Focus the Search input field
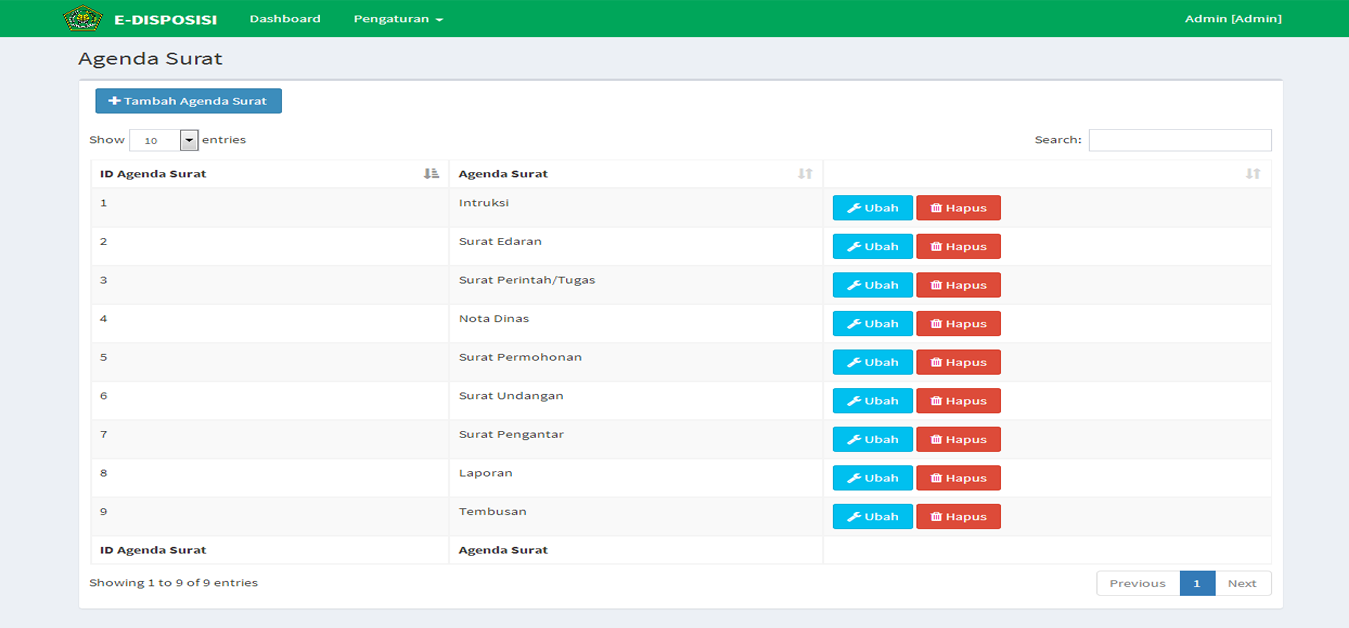Viewport: 1349px width, 628px height. tap(1180, 140)
